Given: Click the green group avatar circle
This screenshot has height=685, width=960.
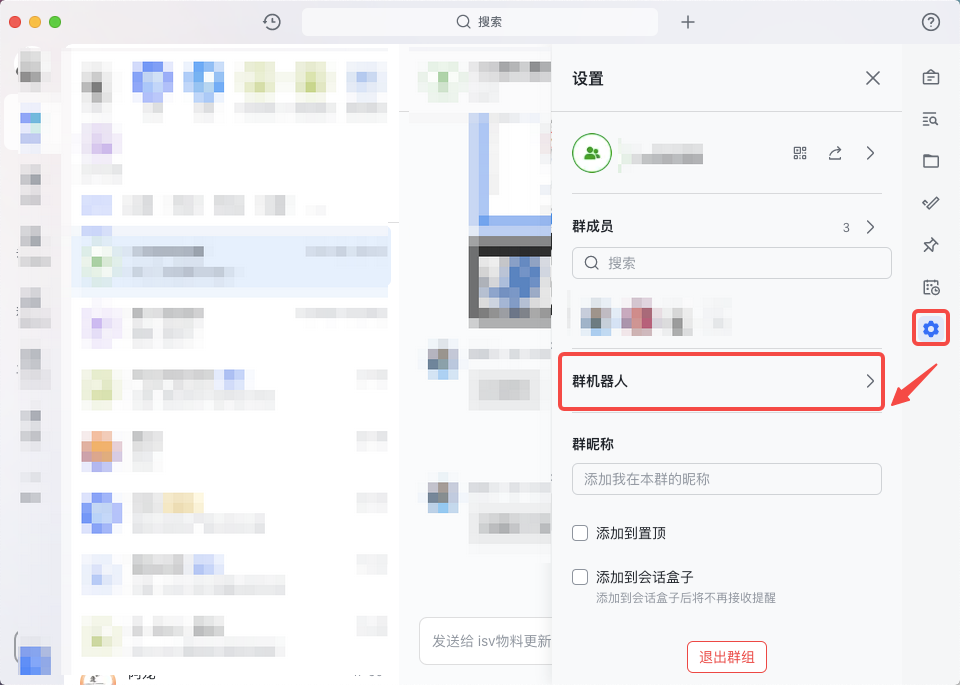Looking at the screenshot, I should click(x=591, y=153).
